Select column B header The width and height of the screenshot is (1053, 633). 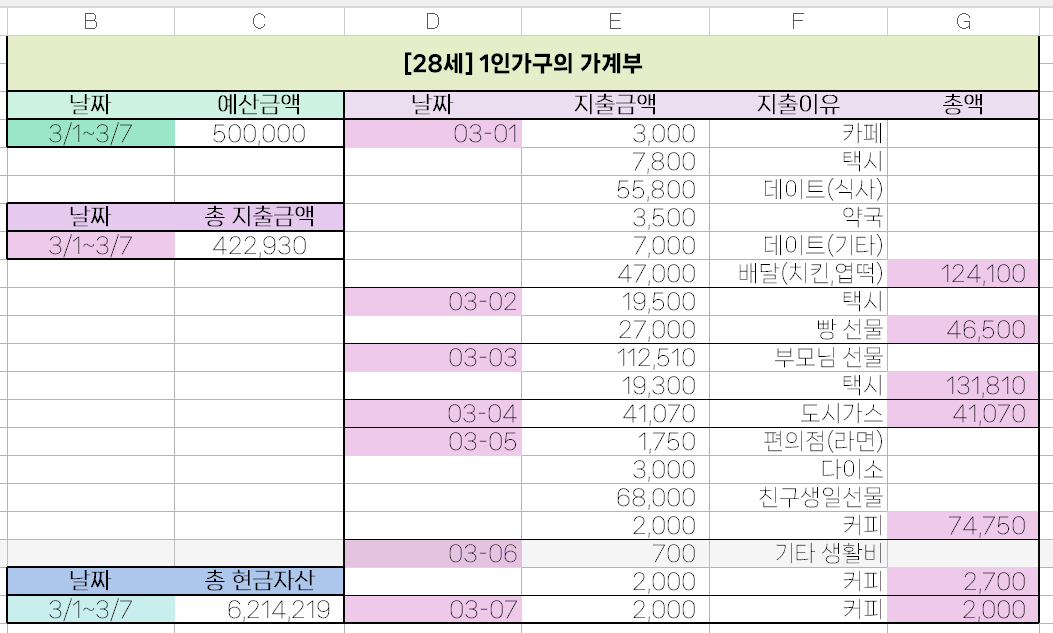(91, 21)
